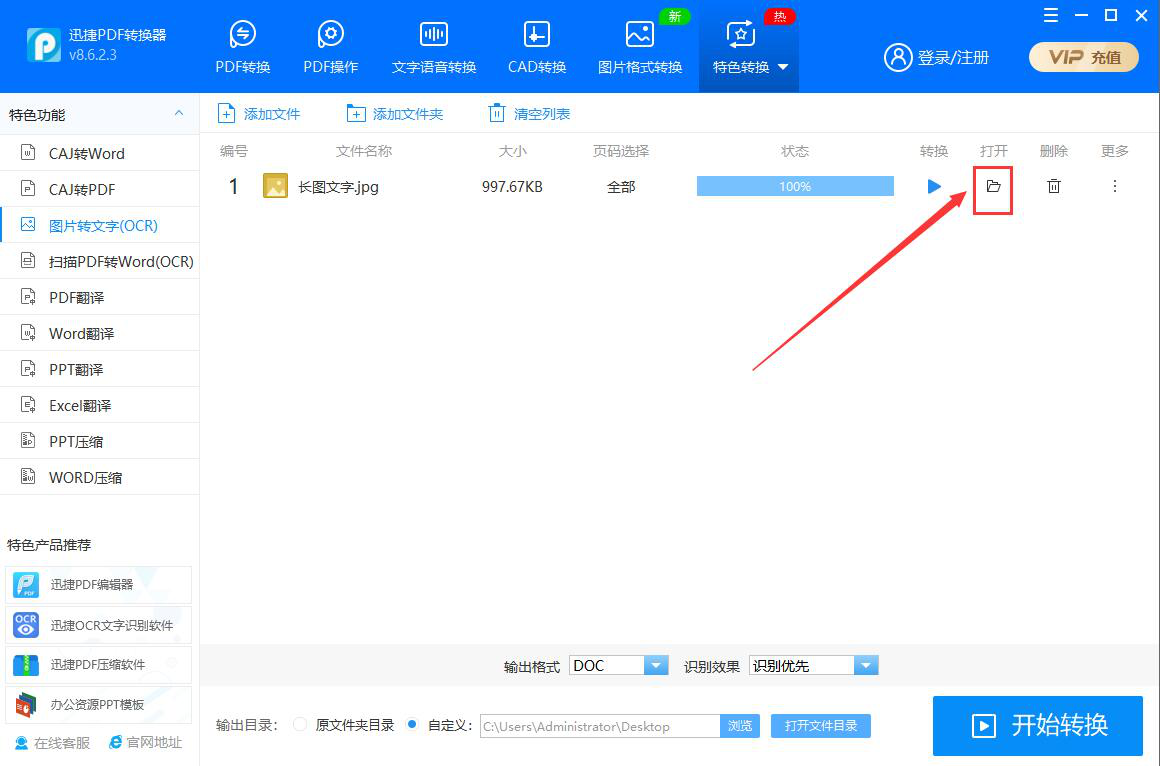Viewport: 1160px width, 766px height.
Task: Open 迅捷OCR文字识别软件 recommendation
Action: (98, 625)
